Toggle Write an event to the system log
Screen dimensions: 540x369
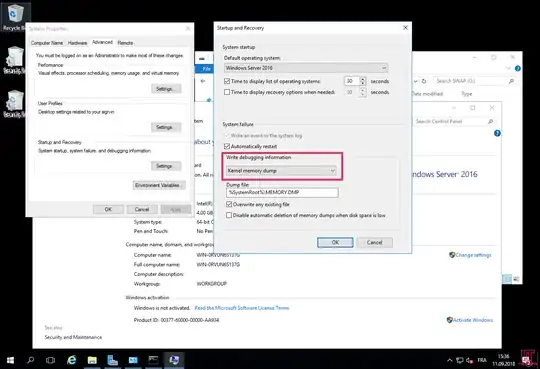[227, 136]
